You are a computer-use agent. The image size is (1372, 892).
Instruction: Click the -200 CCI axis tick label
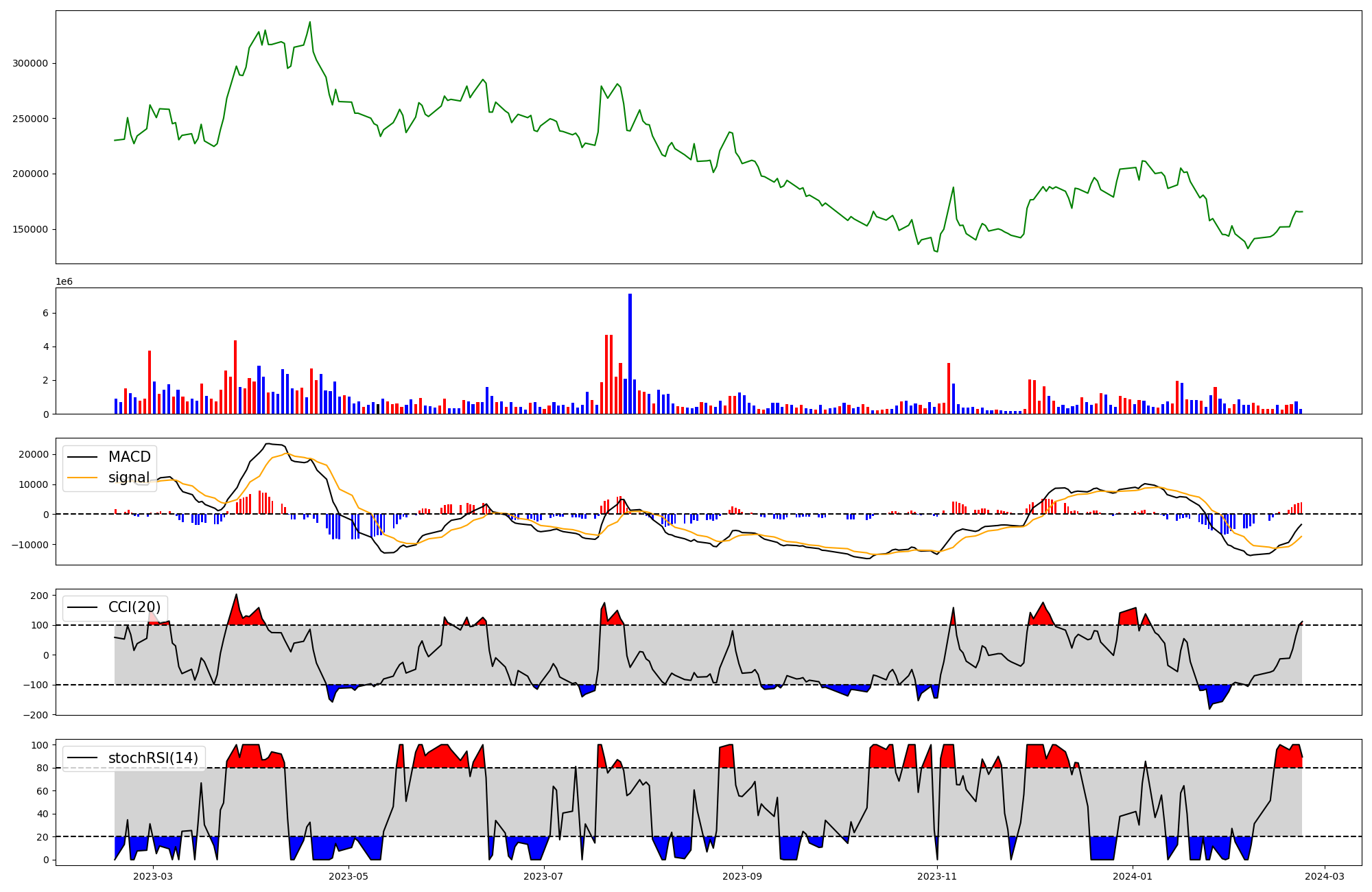pyautogui.click(x=36, y=715)
